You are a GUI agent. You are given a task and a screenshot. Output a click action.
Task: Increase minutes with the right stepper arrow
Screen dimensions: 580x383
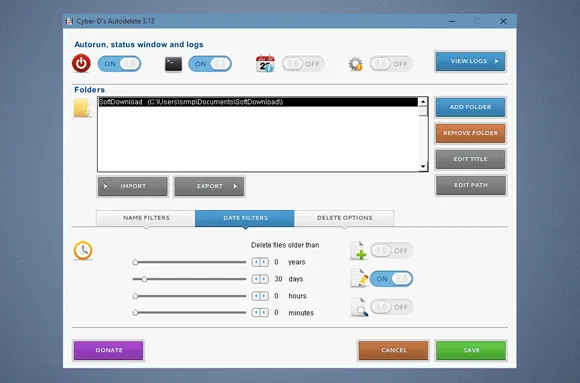[264, 313]
